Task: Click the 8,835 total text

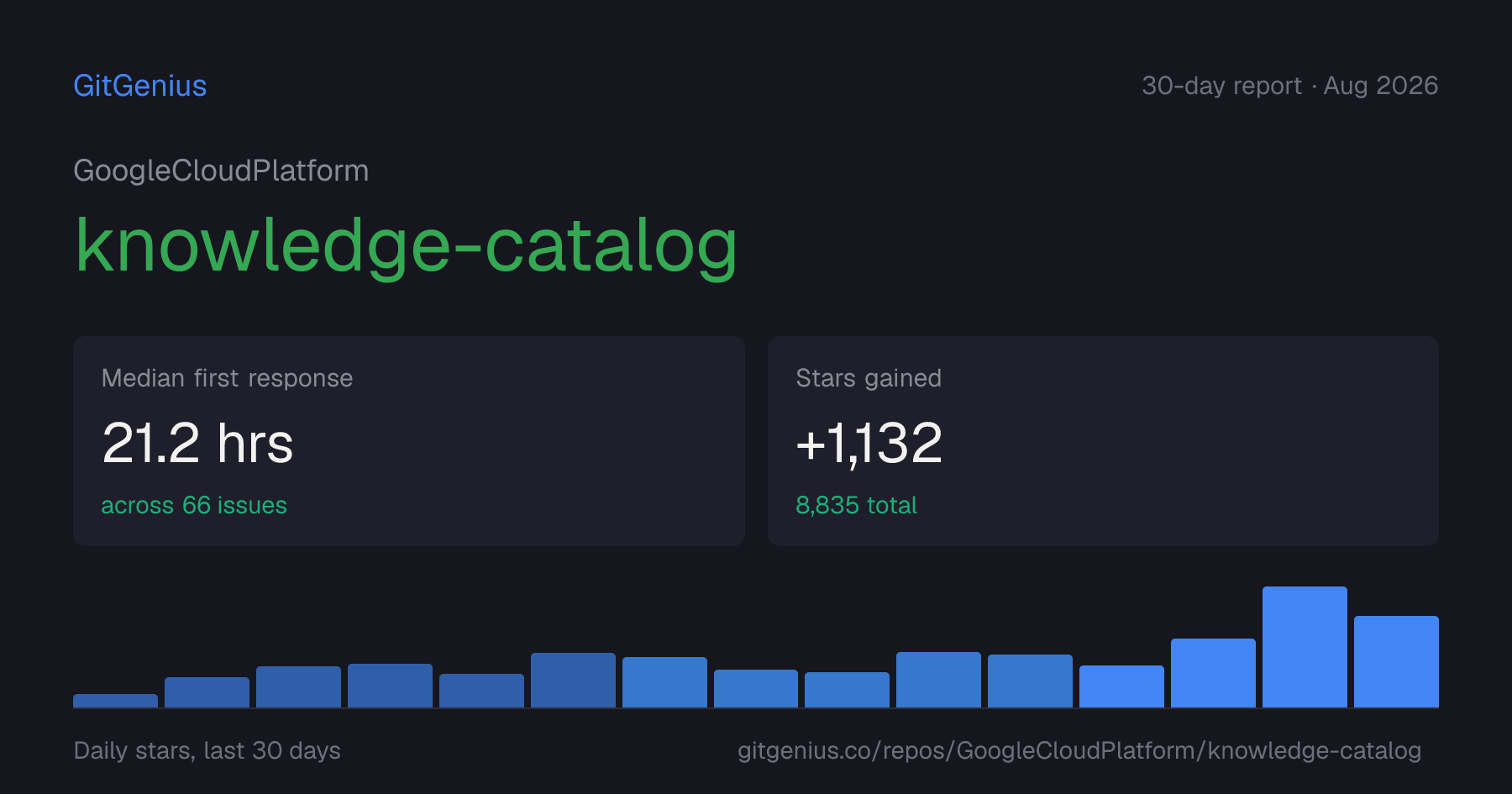Action: (x=856, y=505)
